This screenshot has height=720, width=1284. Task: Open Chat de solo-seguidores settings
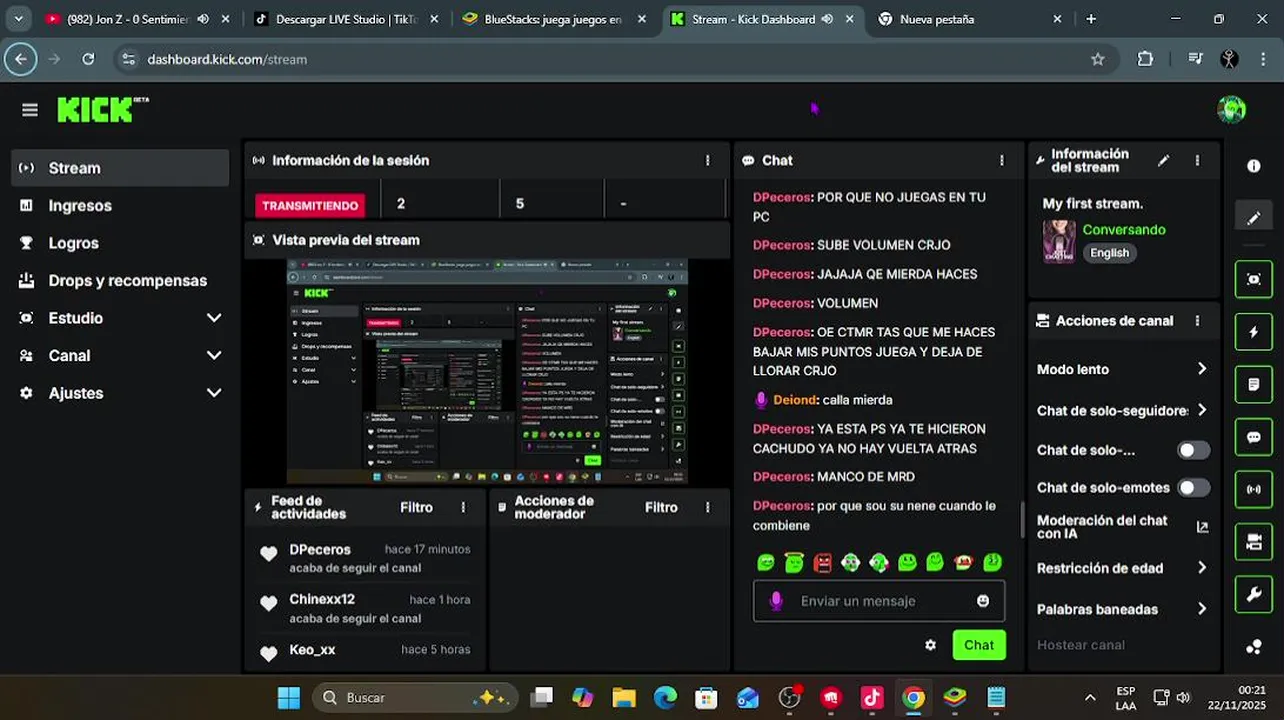pyautogui.click(x=1122, y=410)
